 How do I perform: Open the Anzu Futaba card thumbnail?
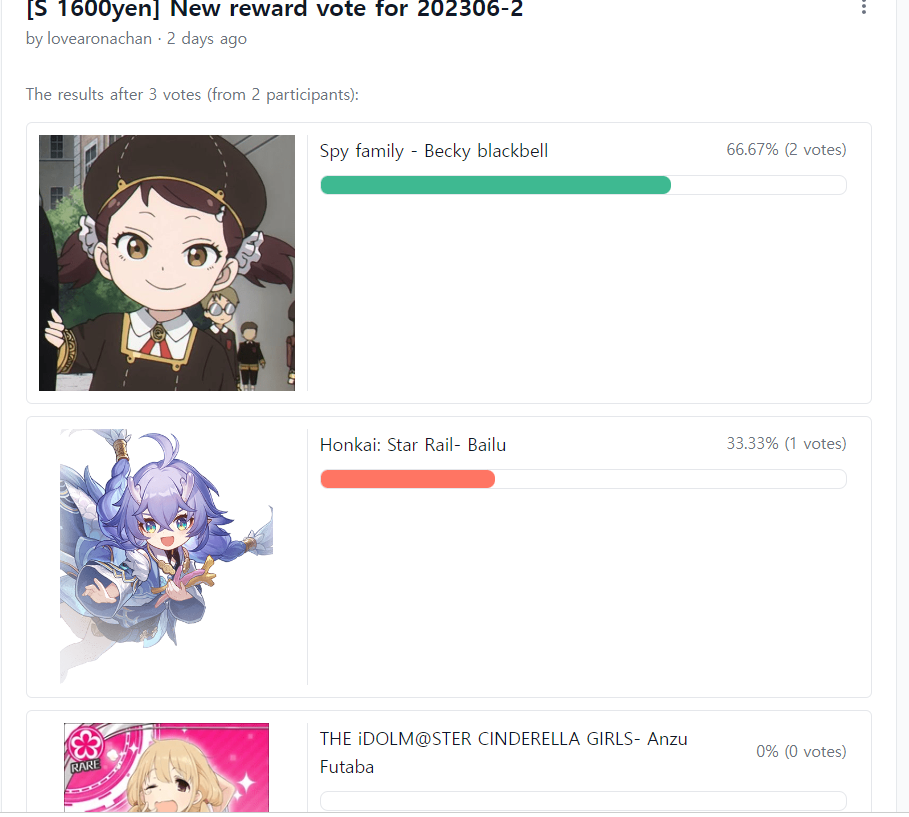(x=166, y=768)
